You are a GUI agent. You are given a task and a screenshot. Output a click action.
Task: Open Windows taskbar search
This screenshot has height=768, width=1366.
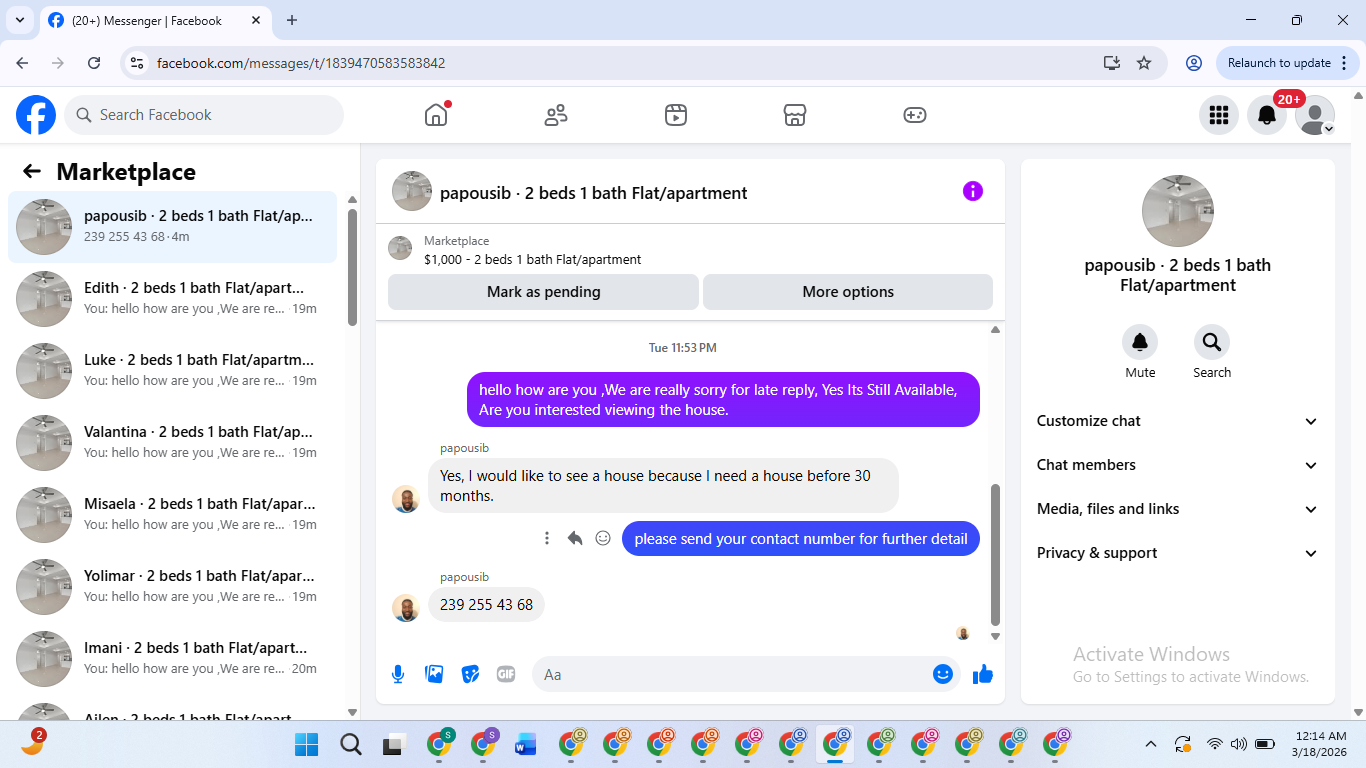coord(351,744)
